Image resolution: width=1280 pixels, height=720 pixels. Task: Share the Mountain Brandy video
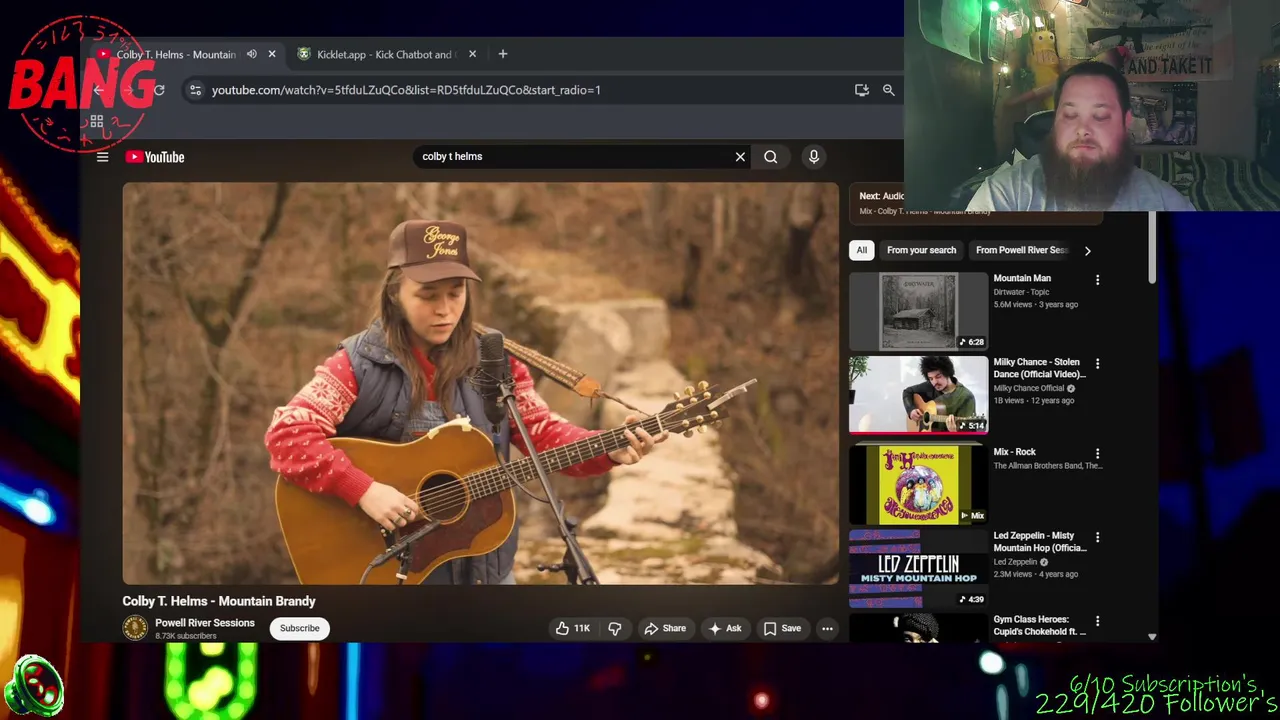[x=665, y=628]
